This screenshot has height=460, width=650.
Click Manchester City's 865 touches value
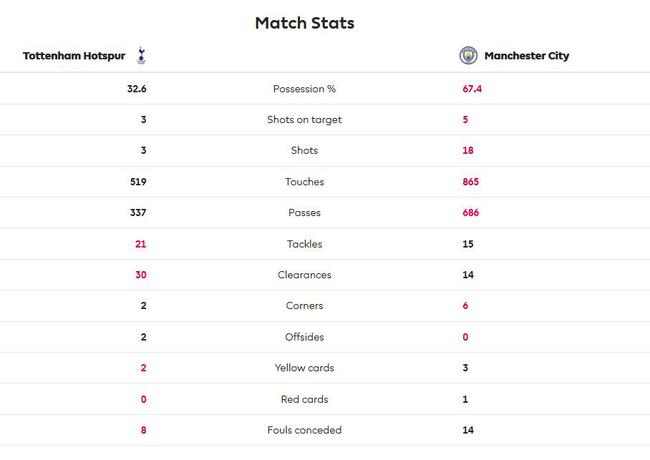(470, 182)
